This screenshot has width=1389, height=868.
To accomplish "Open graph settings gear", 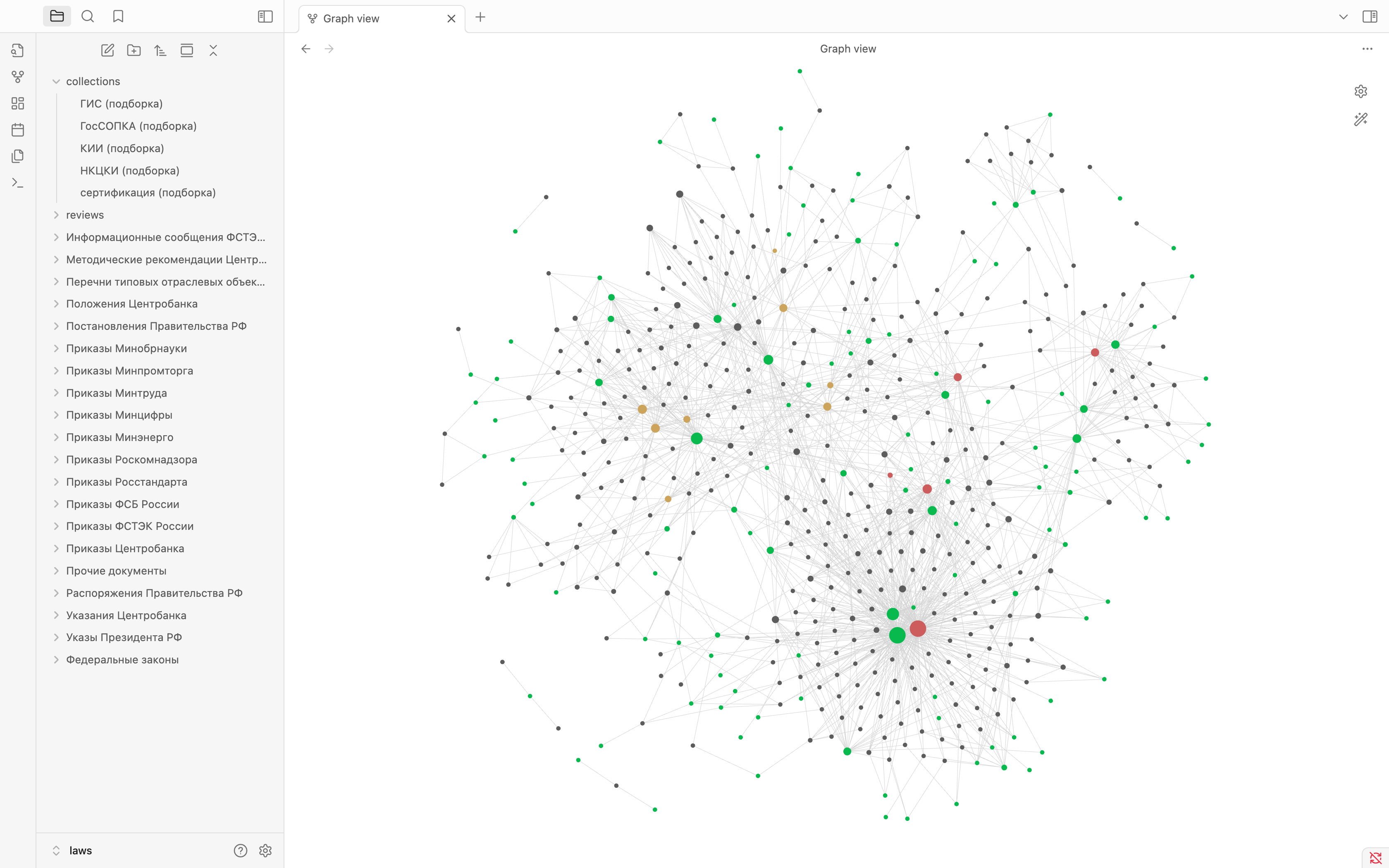I will 1360,91.
